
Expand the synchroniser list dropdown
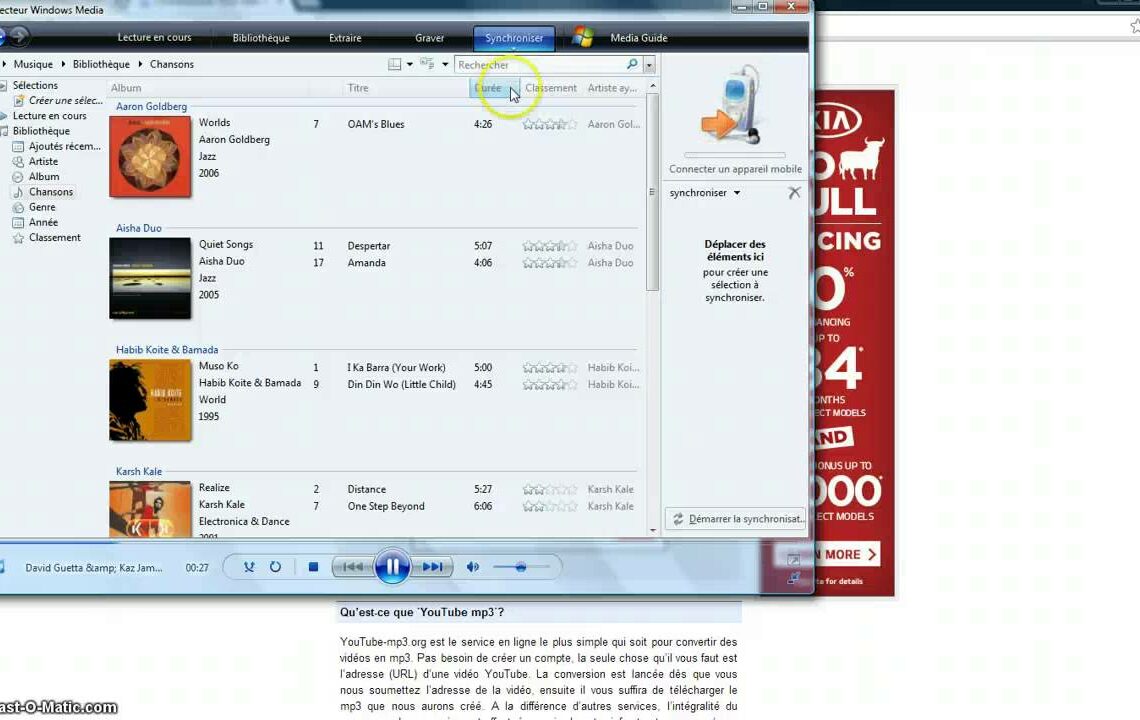tap(737, 193)
